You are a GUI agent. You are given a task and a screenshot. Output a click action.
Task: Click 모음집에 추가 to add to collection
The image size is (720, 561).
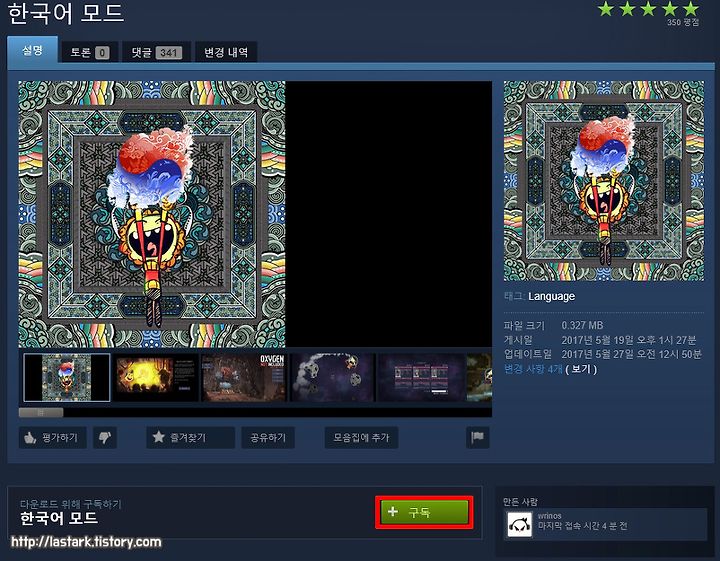pyautogui.click(x=361, y=438)
